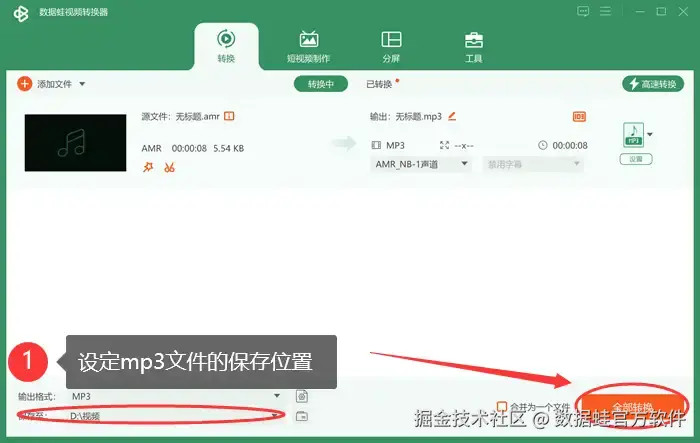Click the output resolution --x-- value
This screenshot has width=700, height=443.
tap(464, 146)
